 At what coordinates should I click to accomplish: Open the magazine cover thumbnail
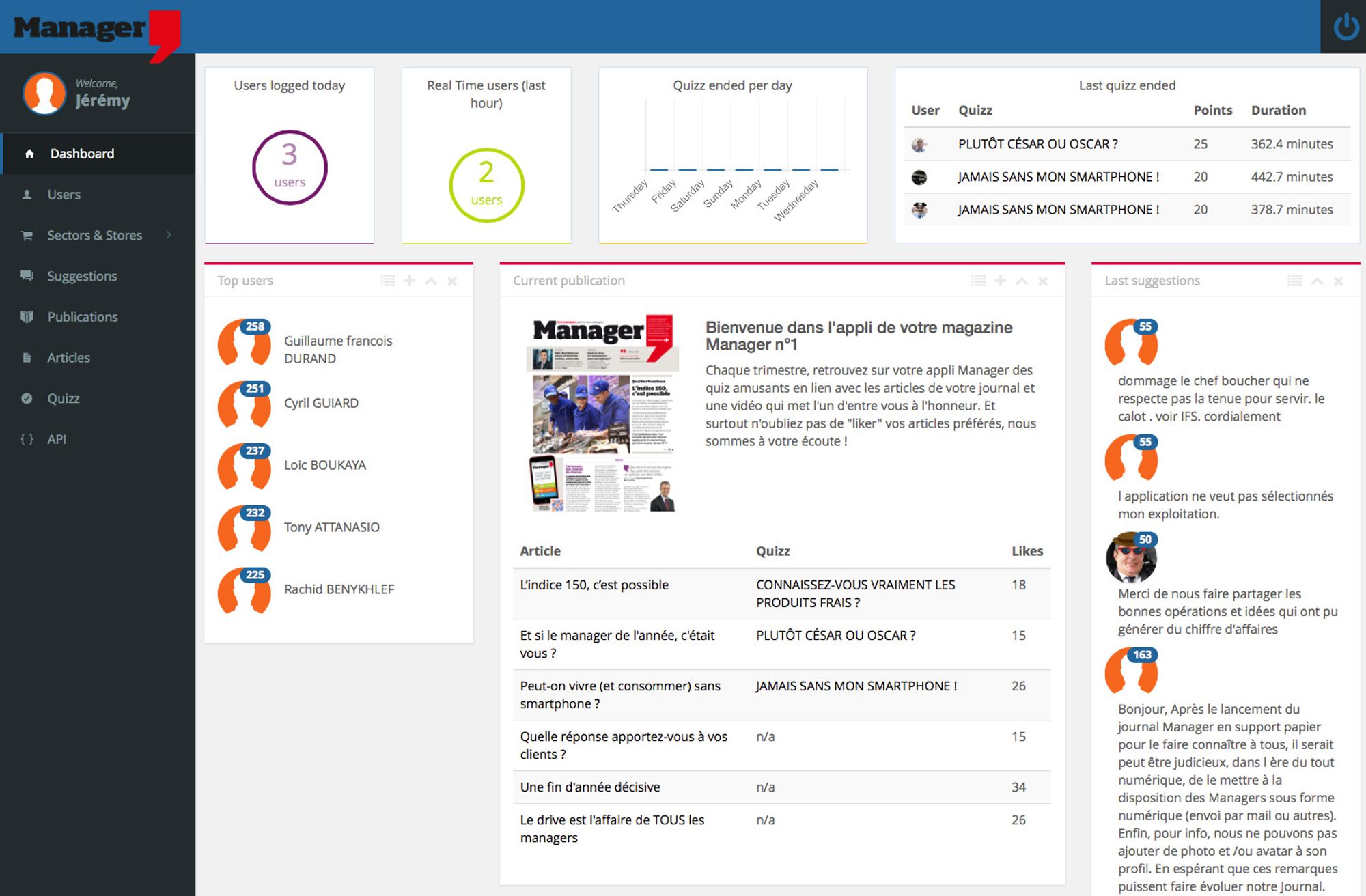coord(603,413)
